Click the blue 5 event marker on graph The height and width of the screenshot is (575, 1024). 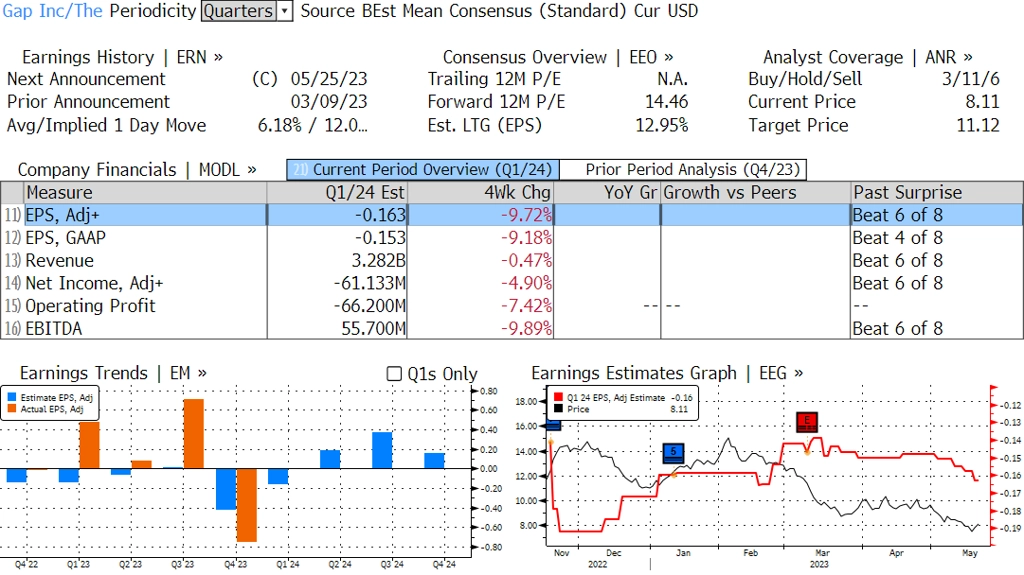pos(673,452)
